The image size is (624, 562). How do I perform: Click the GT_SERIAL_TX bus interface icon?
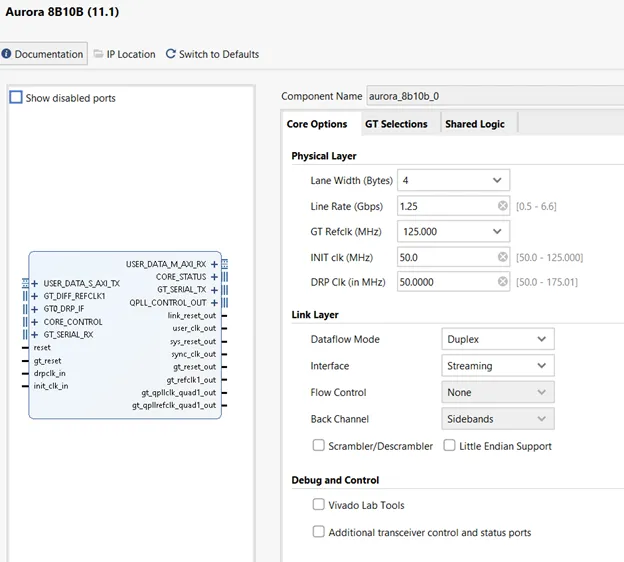[225, 289]
